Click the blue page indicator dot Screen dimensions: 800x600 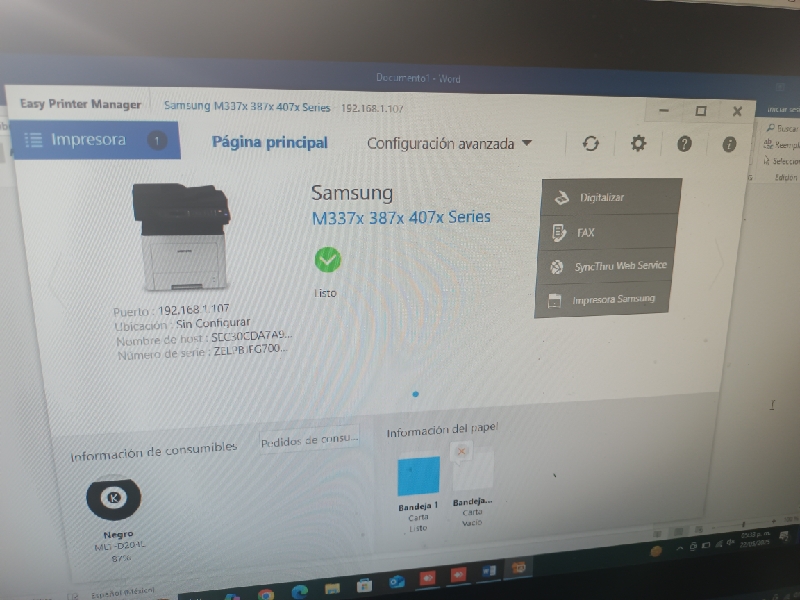[x=415, y=394]
